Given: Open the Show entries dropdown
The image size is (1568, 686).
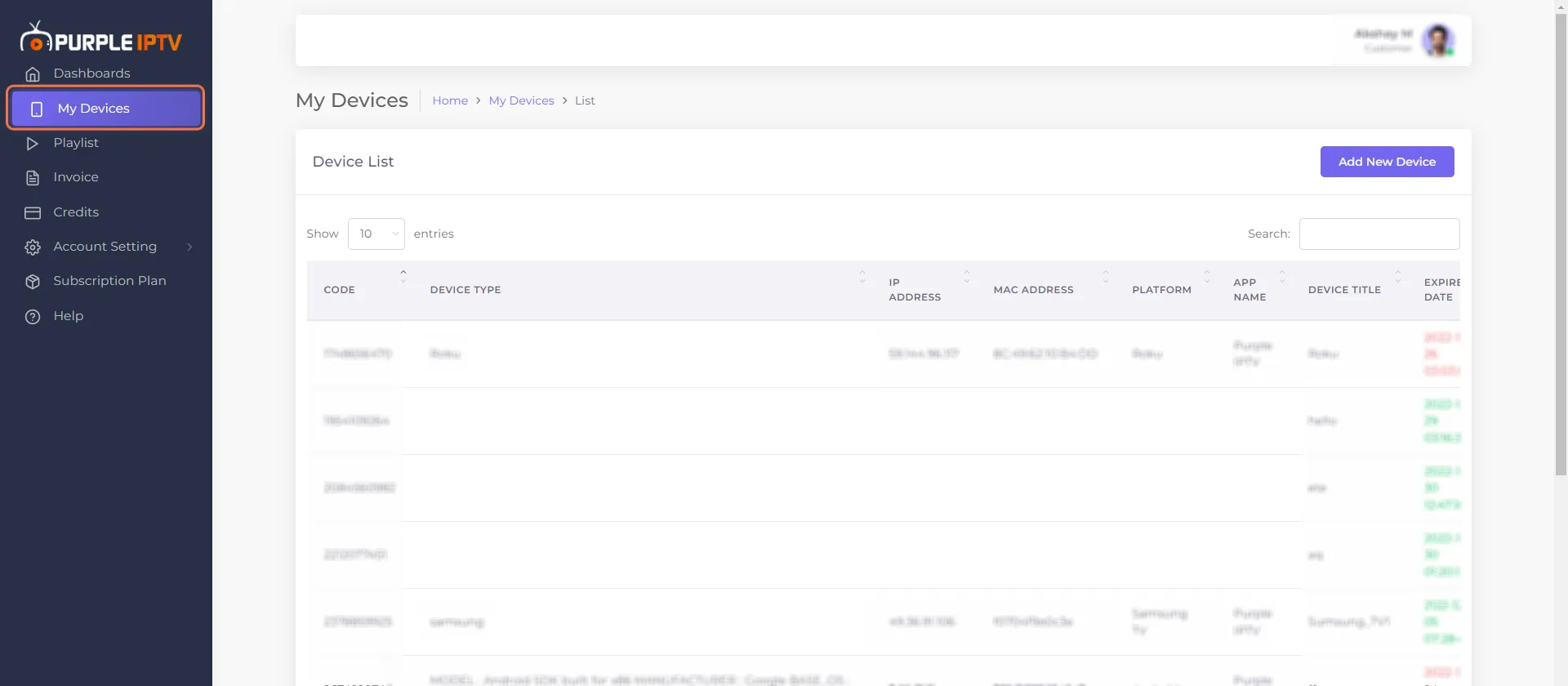Looking at the screenshot, I should click(x=376, y=234).
